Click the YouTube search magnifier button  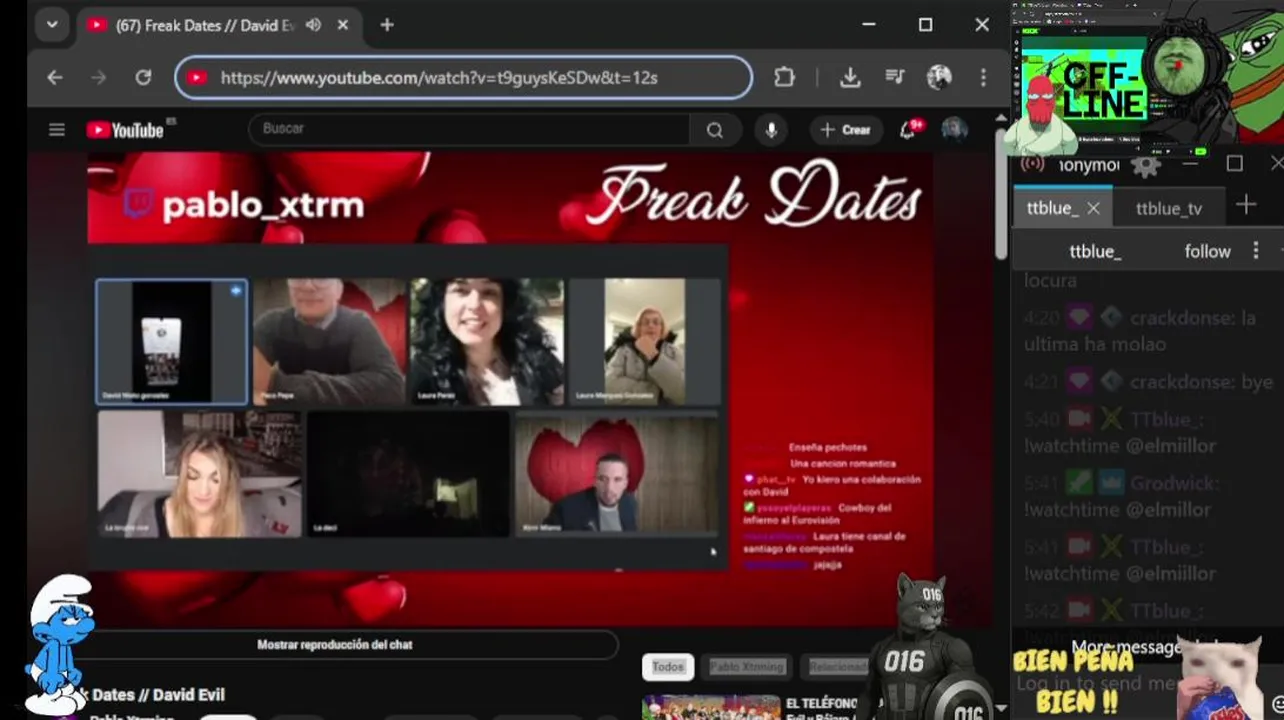click(714, 130)
